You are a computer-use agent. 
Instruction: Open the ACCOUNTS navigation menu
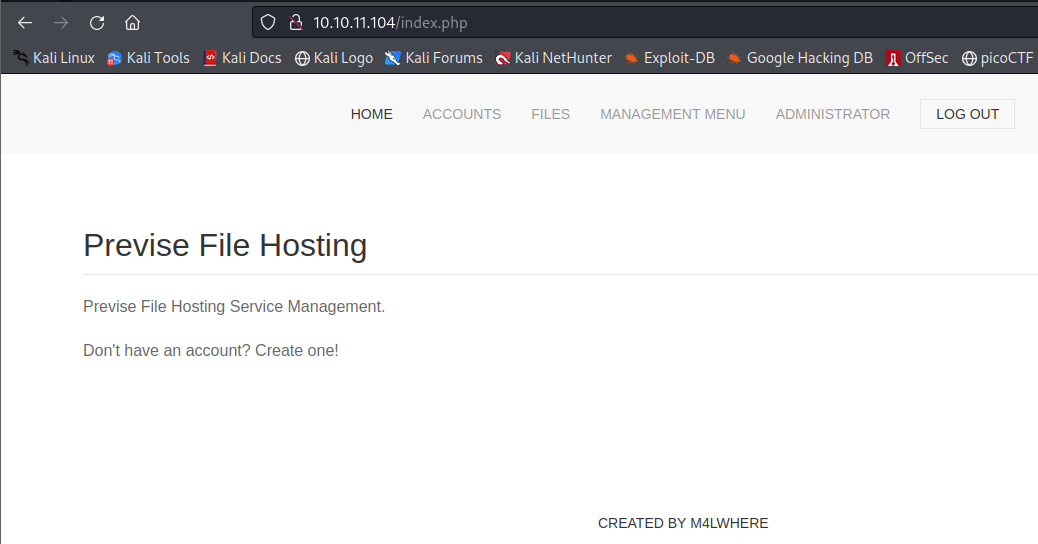click(462, 114)
